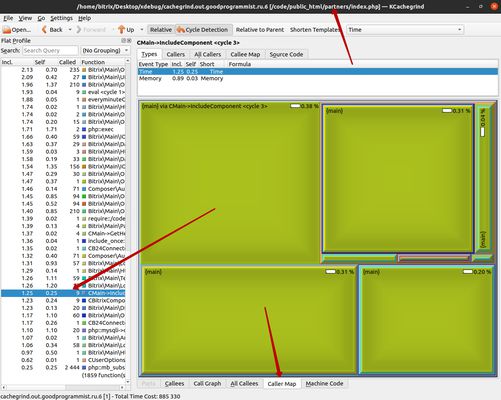Select the include_once function row

(63, 241)
